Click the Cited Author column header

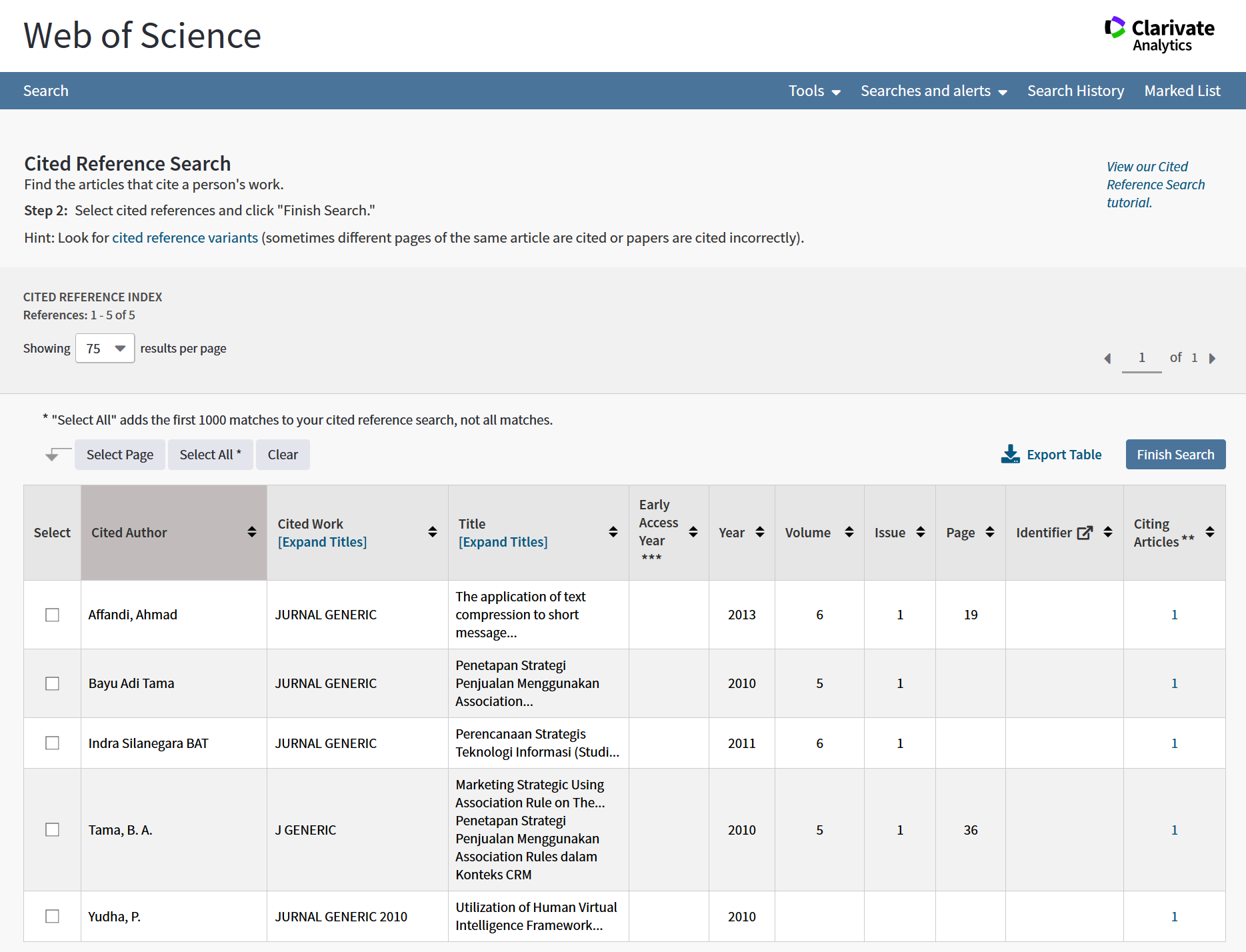coord(174,533)
